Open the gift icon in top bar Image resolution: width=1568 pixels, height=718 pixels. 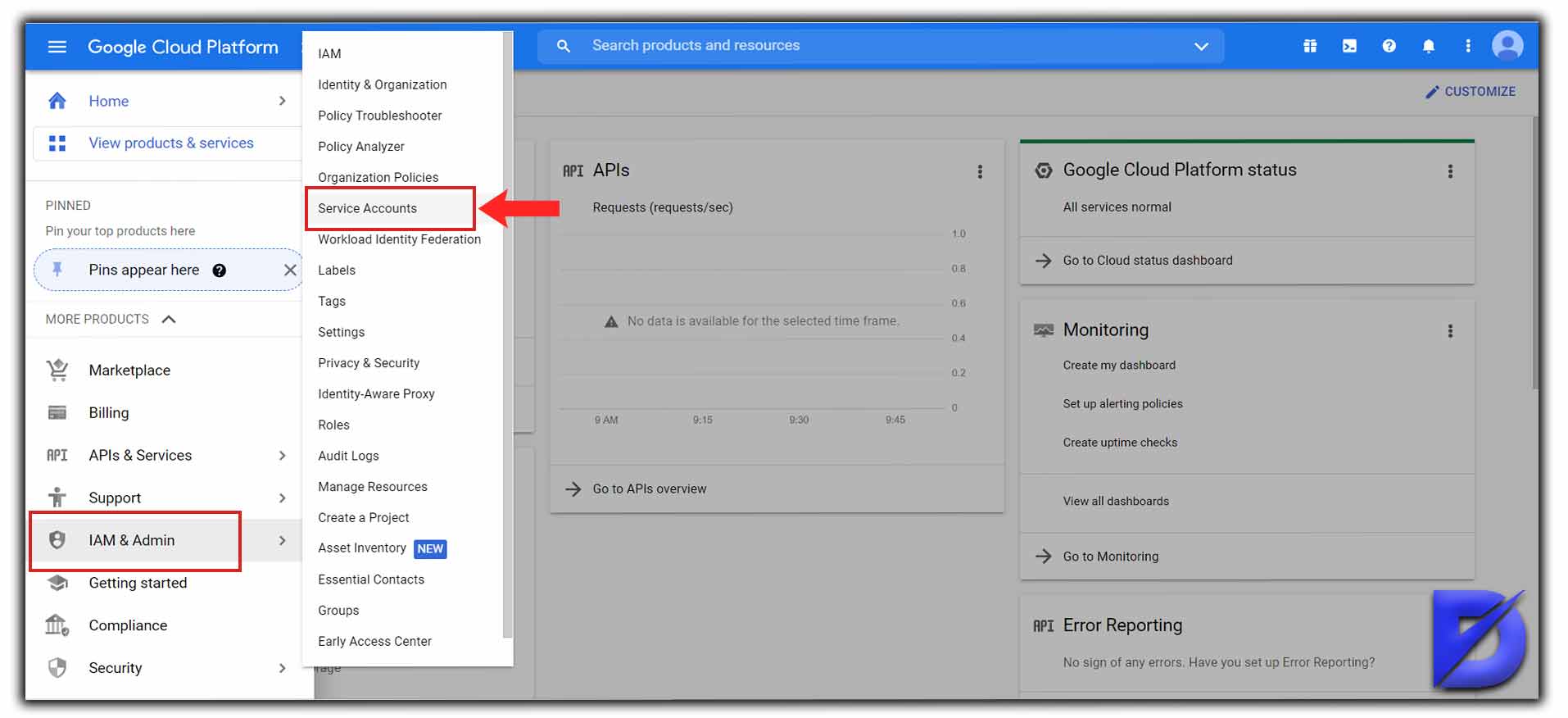1310,46
